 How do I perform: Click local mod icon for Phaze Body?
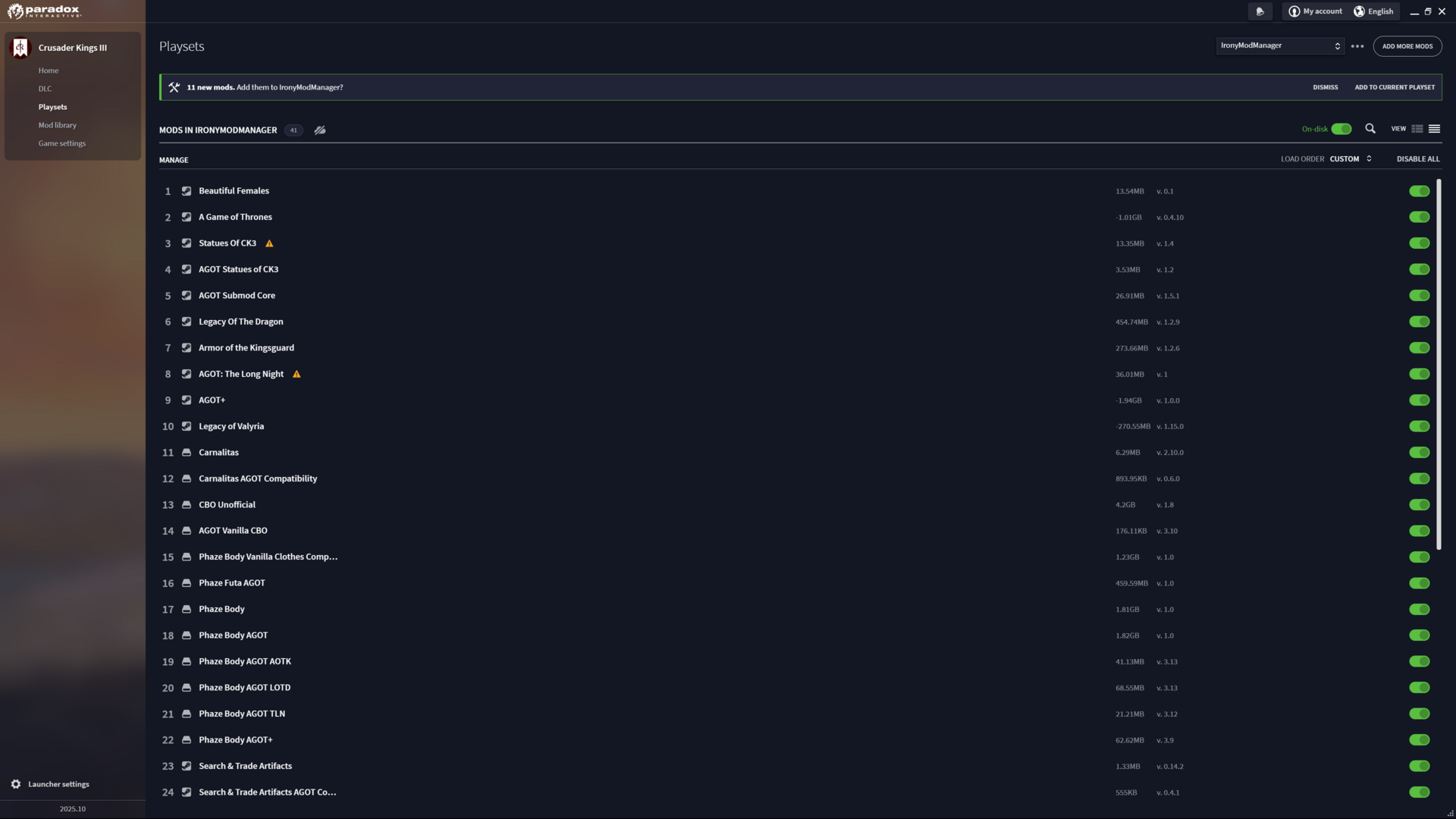tap(187, 609)
